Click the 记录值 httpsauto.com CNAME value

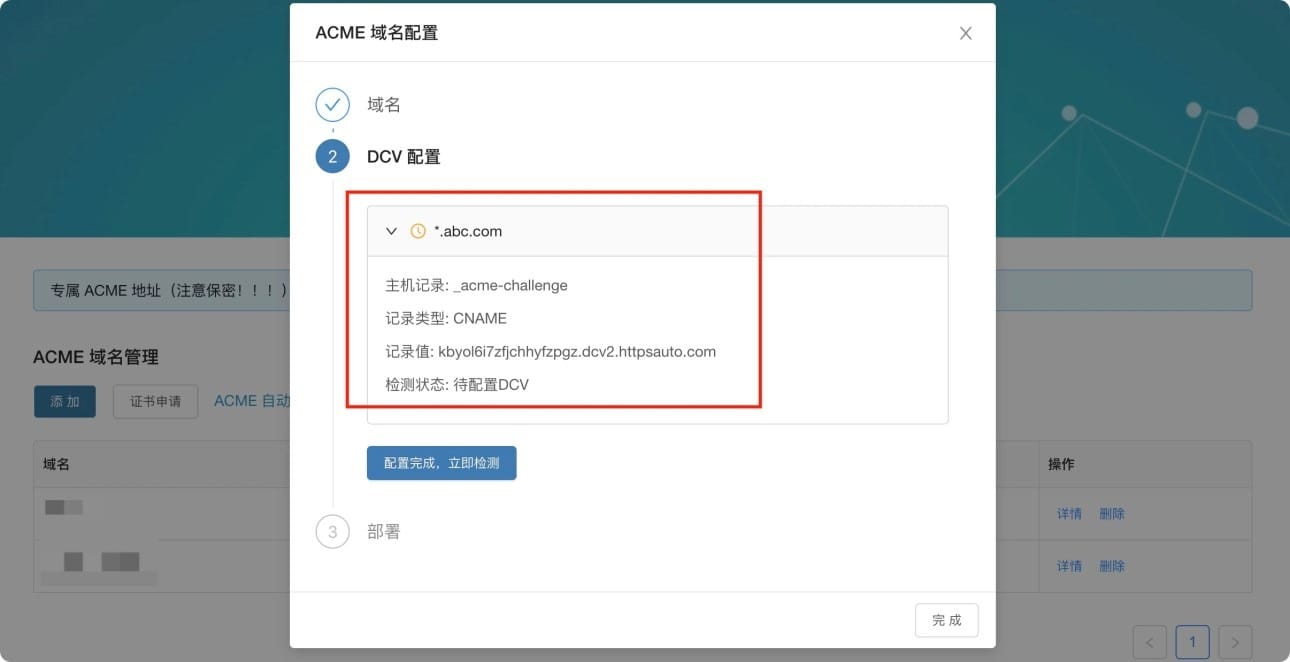[x=577, y=352]
